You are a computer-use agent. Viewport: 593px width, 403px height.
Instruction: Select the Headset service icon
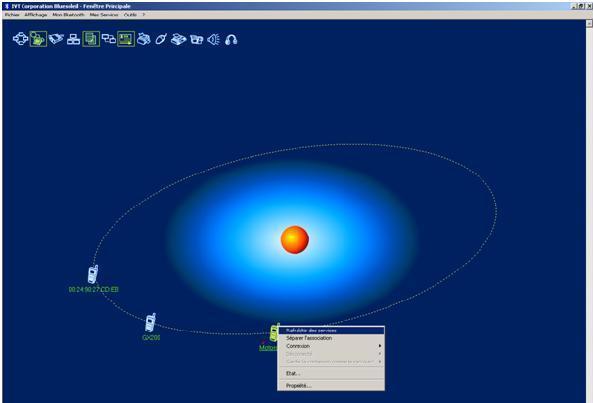[231, 39]
